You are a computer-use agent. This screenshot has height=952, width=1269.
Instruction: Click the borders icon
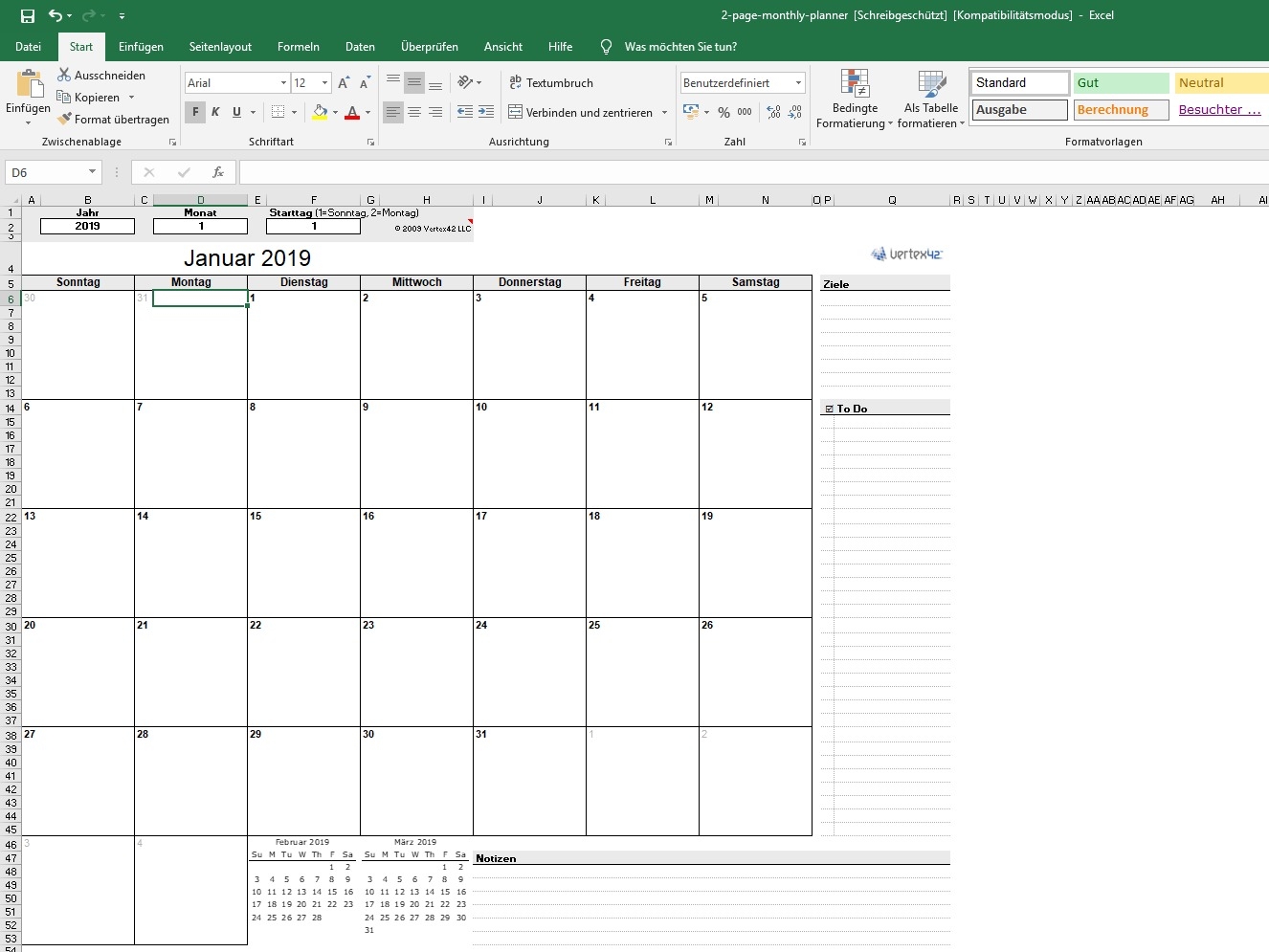tap(278, 112)
